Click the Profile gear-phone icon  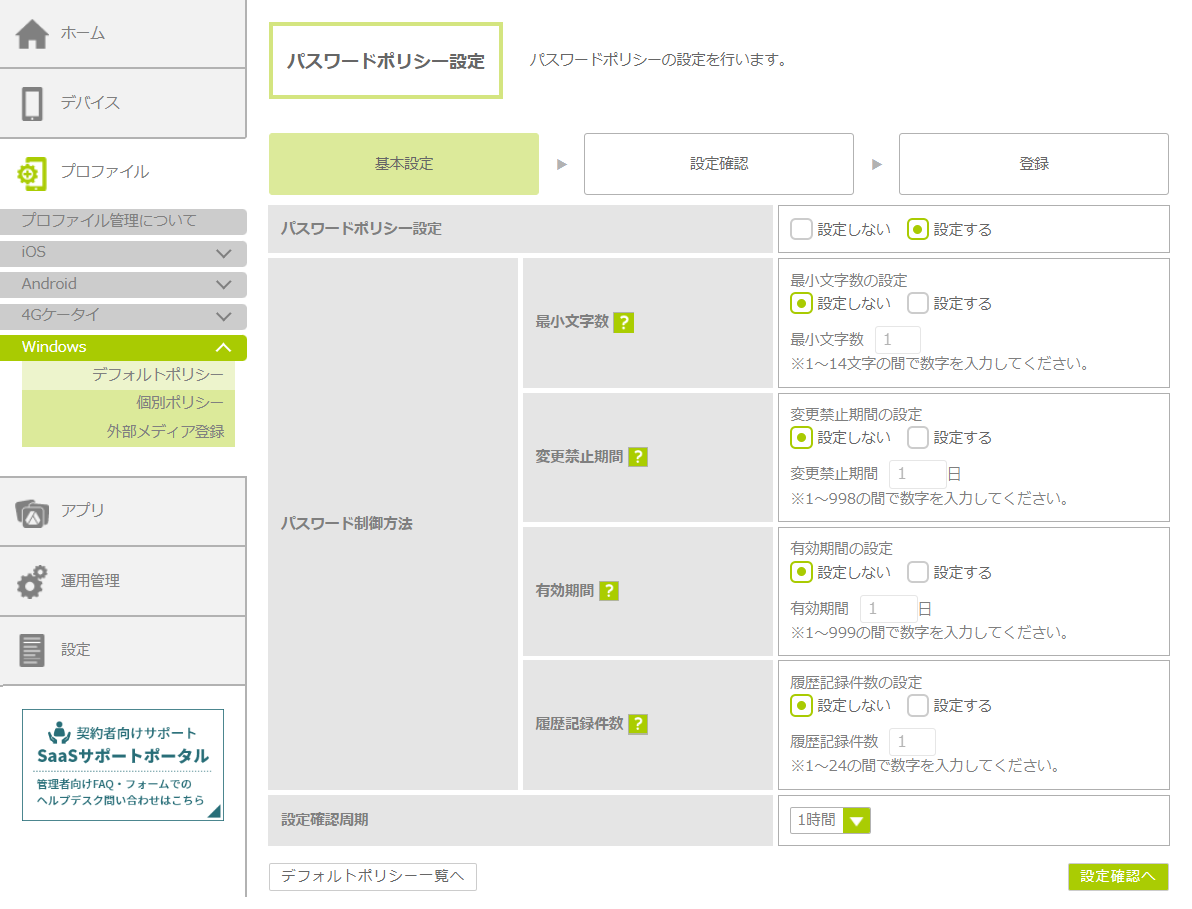coord(32,173)
